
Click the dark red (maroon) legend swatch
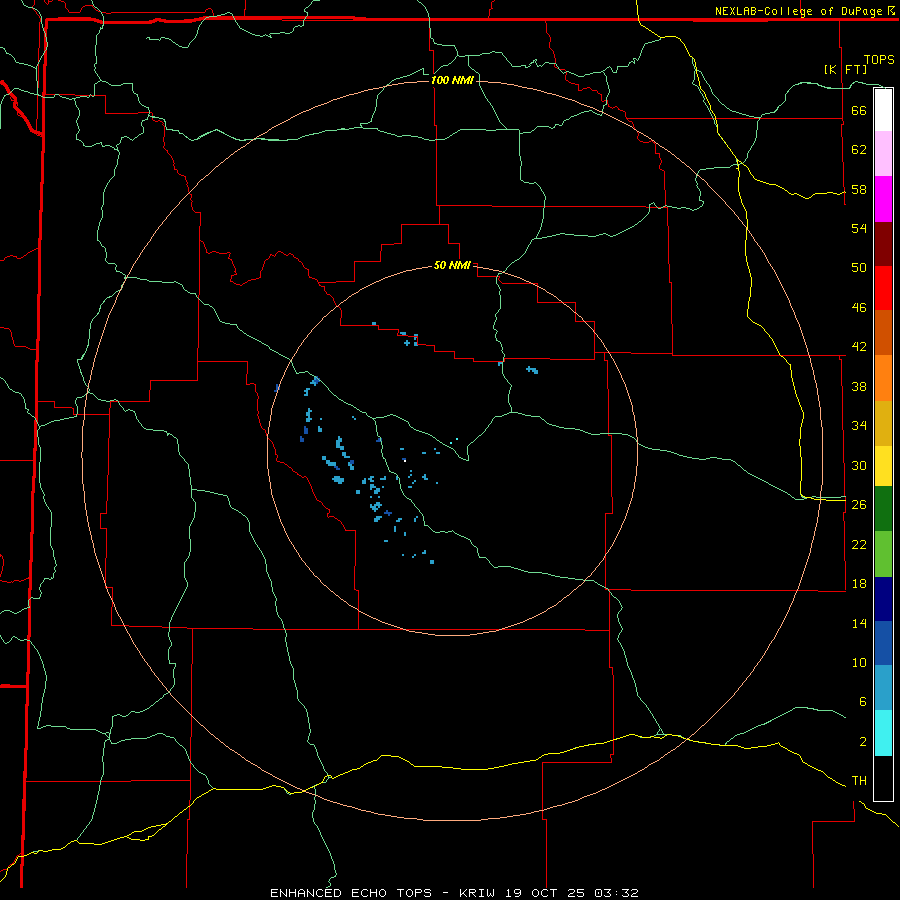pyautogui.click(x=883, y=244)
